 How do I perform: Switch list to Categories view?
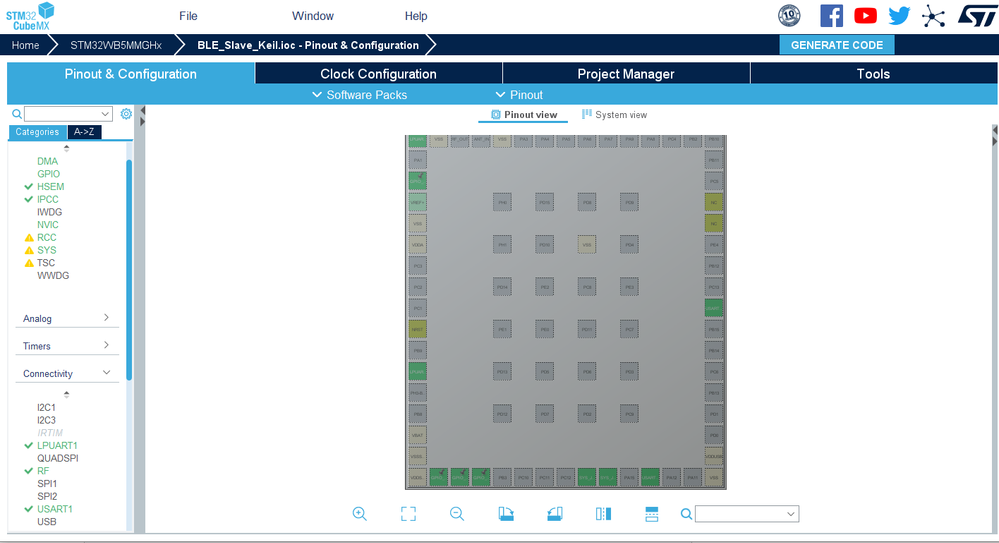pyautogui.click(x=37, y=132)
